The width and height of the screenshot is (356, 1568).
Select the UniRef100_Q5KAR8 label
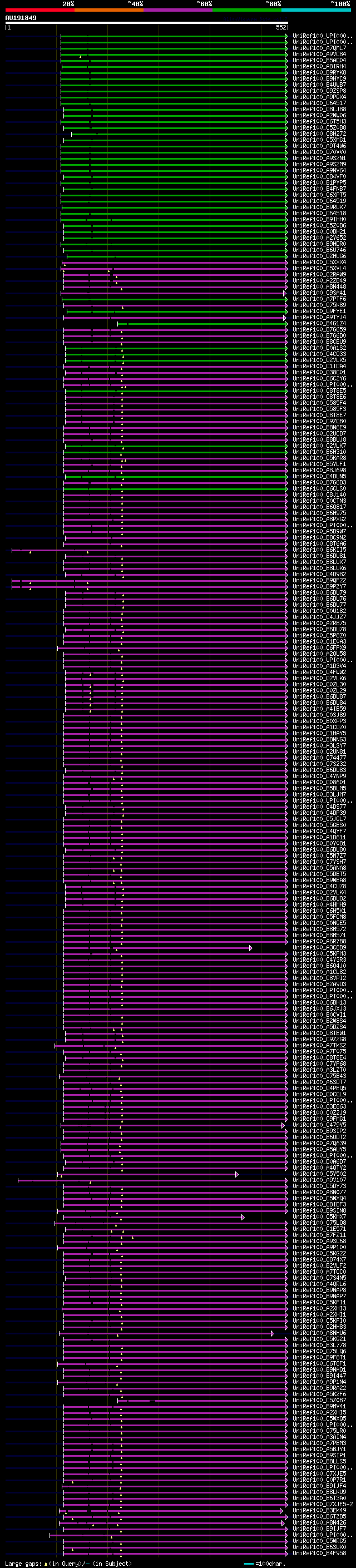point(319,458)
